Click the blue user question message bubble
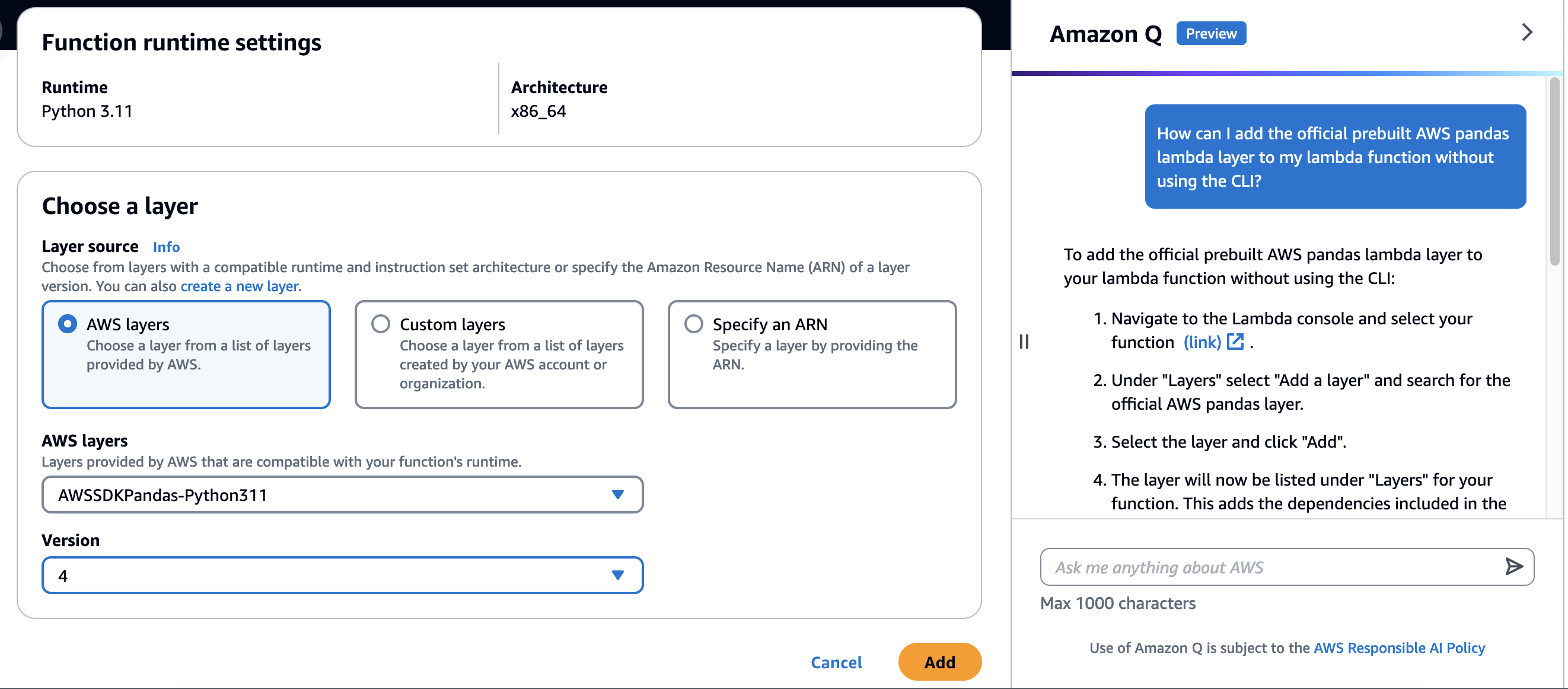 click(1335, 157)
